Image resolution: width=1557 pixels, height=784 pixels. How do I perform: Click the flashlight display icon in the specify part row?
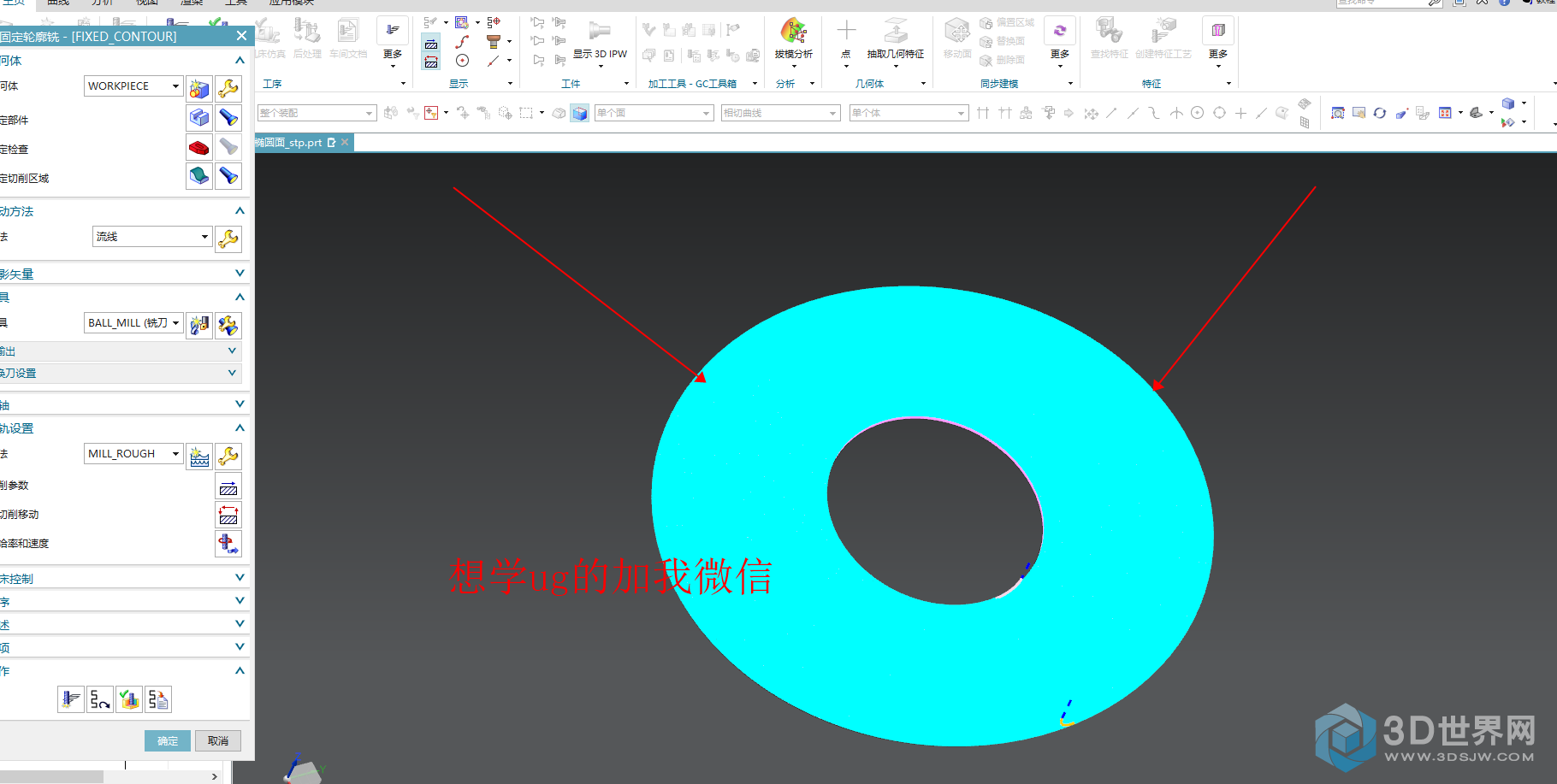point(228,118)
